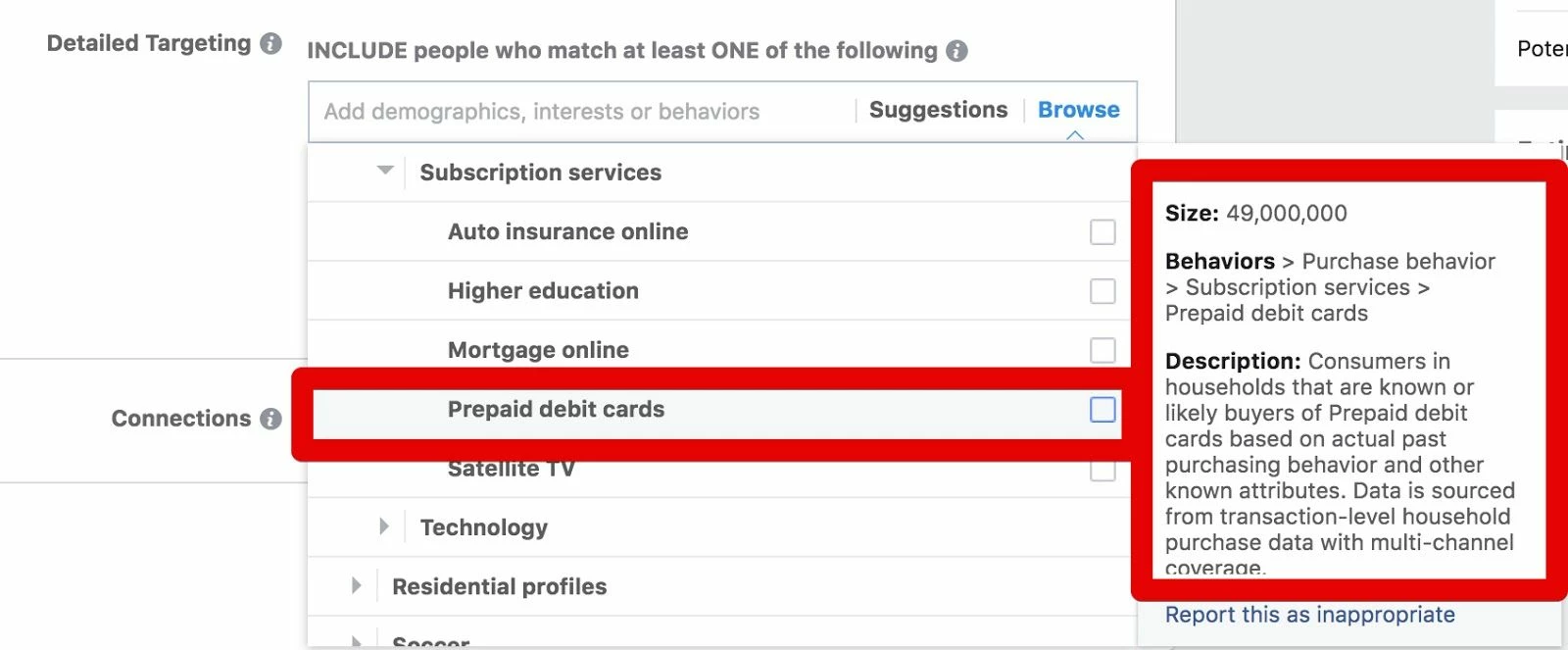The image size is (1568, 650).
Task: Open the Suggestions tab
Action: tap(938, 110)
